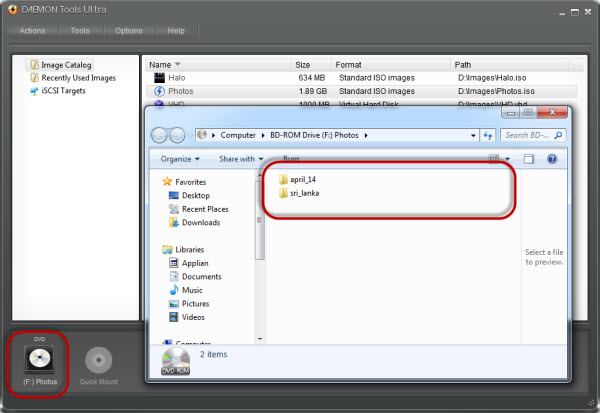Click Computer in the address bar
The width and height of the screenshot is (600, 413).
point(238,135)
